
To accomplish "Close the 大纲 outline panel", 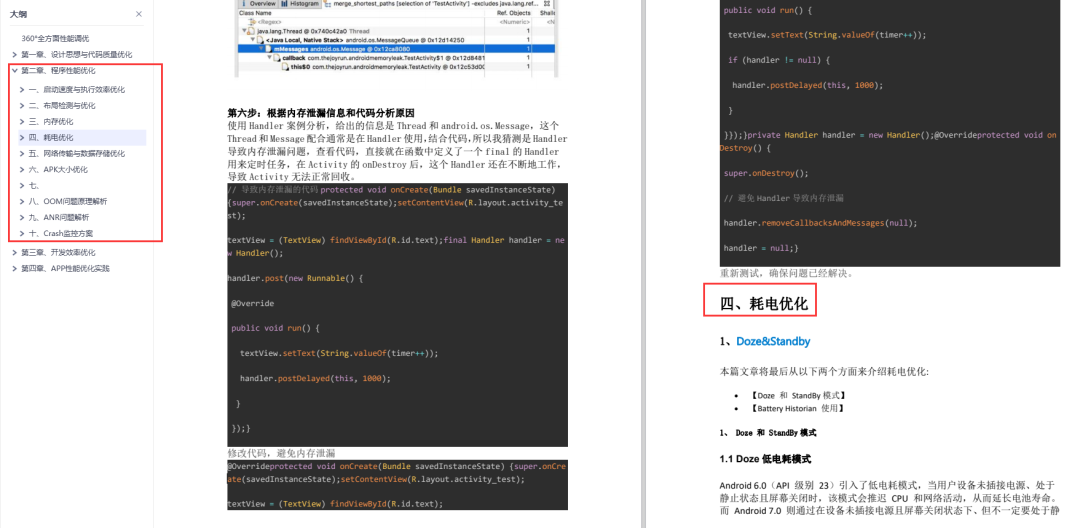I will 138,14.
